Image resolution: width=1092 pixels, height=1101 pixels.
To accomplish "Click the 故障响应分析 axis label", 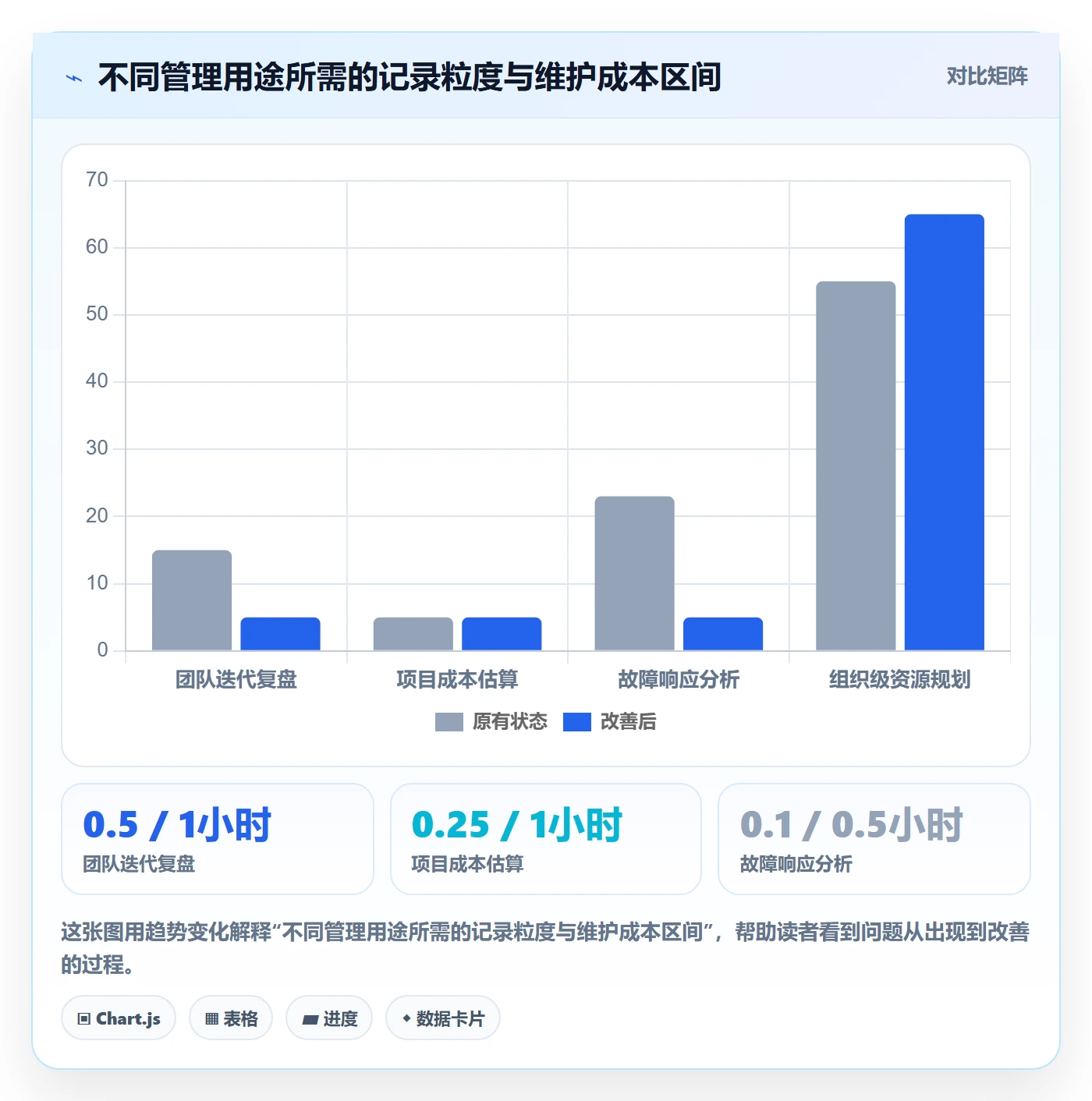I will coord(679,680).
